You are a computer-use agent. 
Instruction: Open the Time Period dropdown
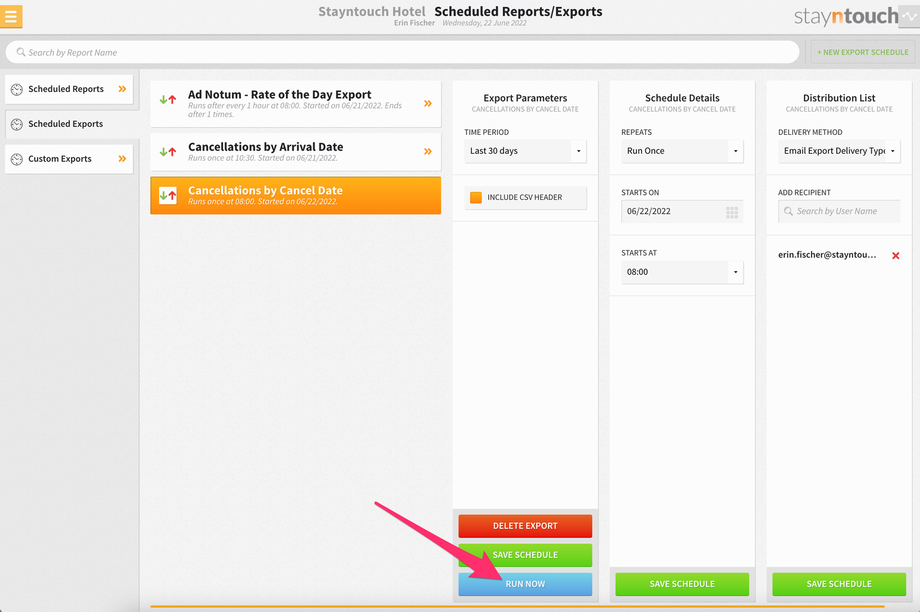tap(525, 151)
